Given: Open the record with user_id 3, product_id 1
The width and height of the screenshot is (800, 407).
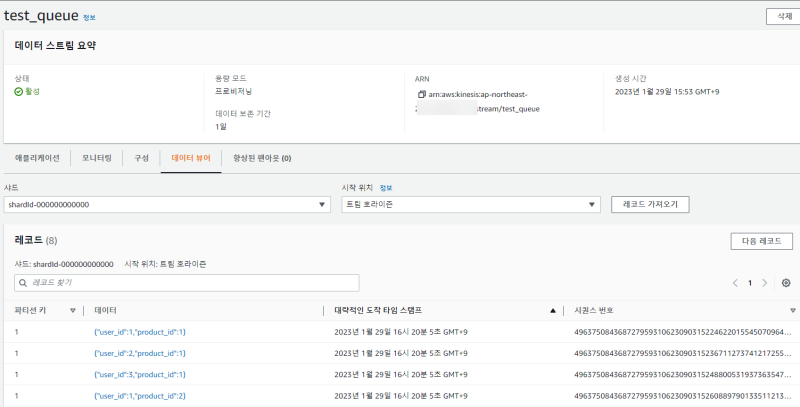Looking at the screenshot, I should pyautogui.click(x=140, y=374).
